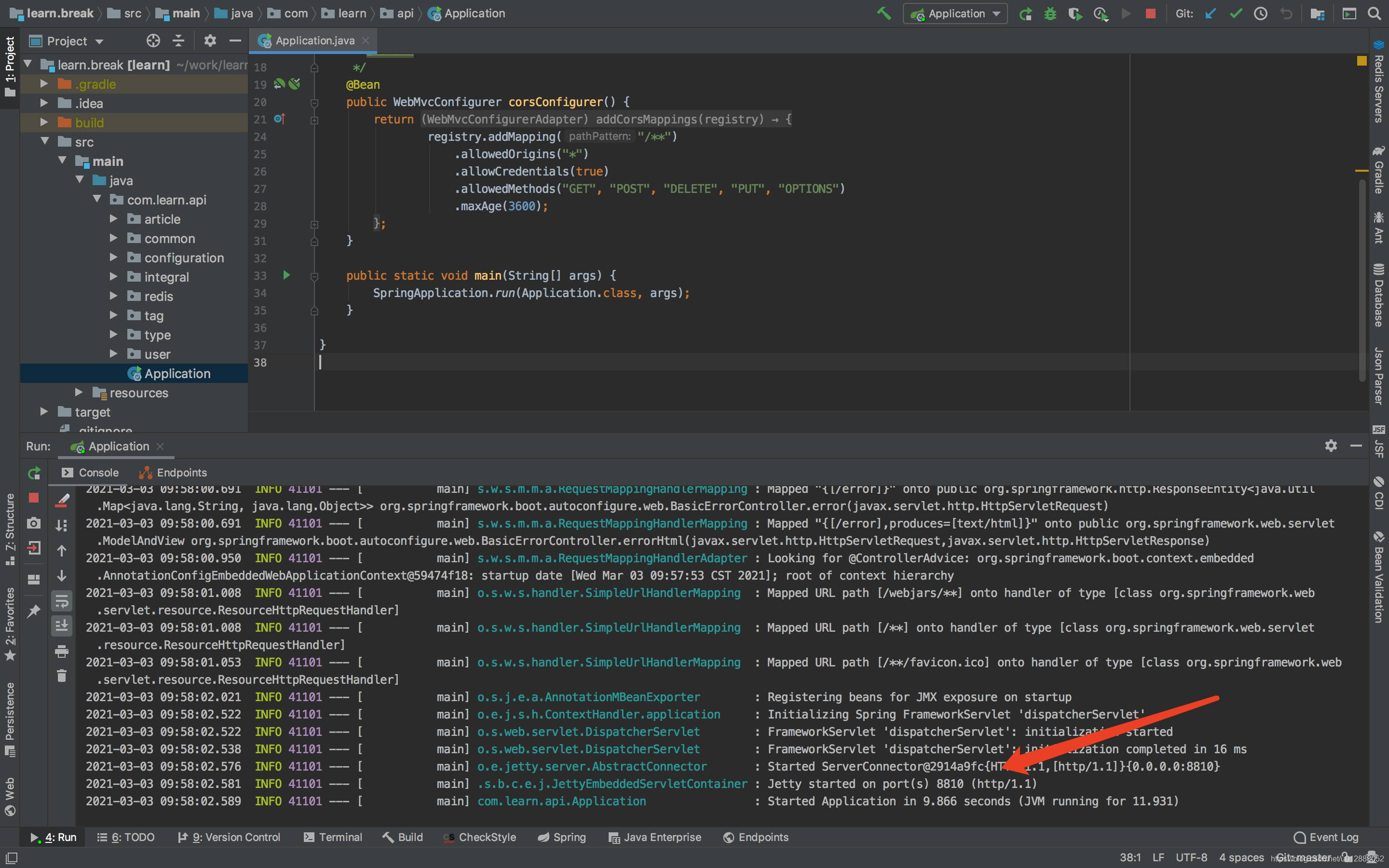Open Search Everywhere magnifier icon
The width and height of the screenshot is (1389, 868).
tap(1374, 13)
